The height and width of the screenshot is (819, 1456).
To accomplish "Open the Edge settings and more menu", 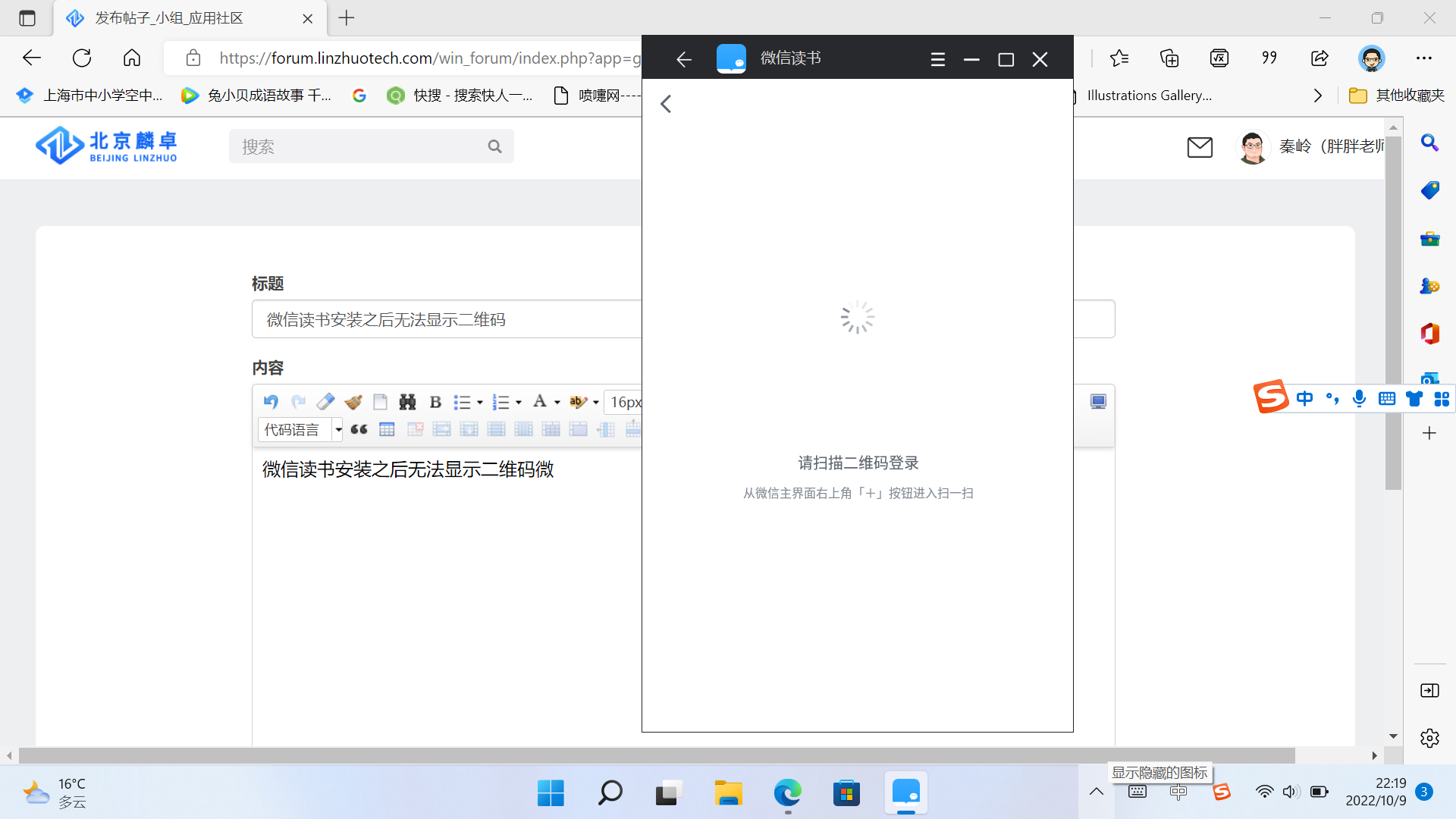I will (x=1424, y=58).
